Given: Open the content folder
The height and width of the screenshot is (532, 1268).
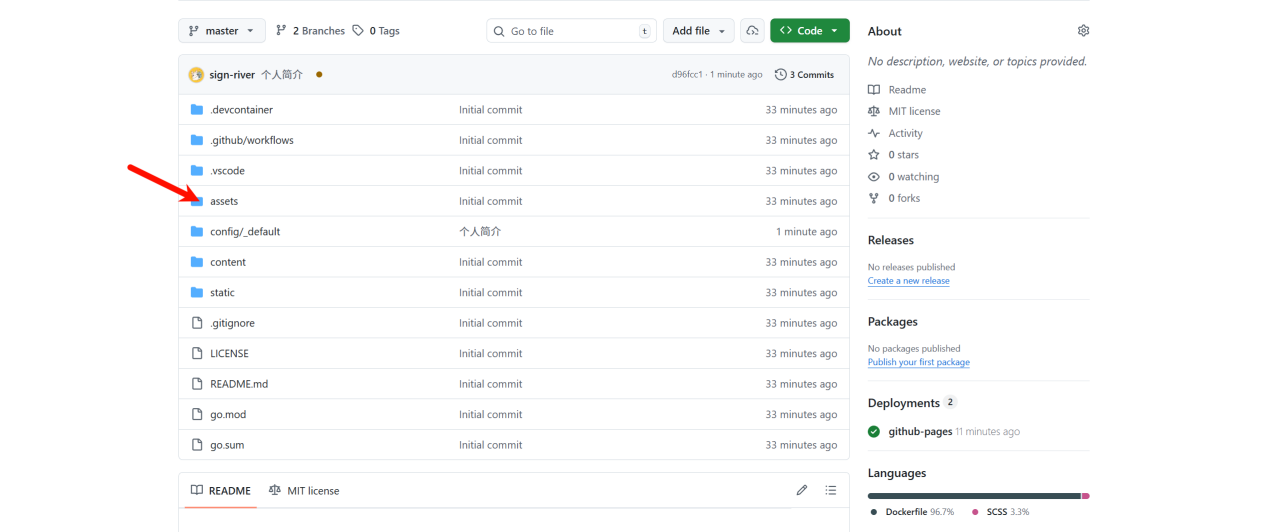Looking at the screenshot, I should [x=228, y=262].
